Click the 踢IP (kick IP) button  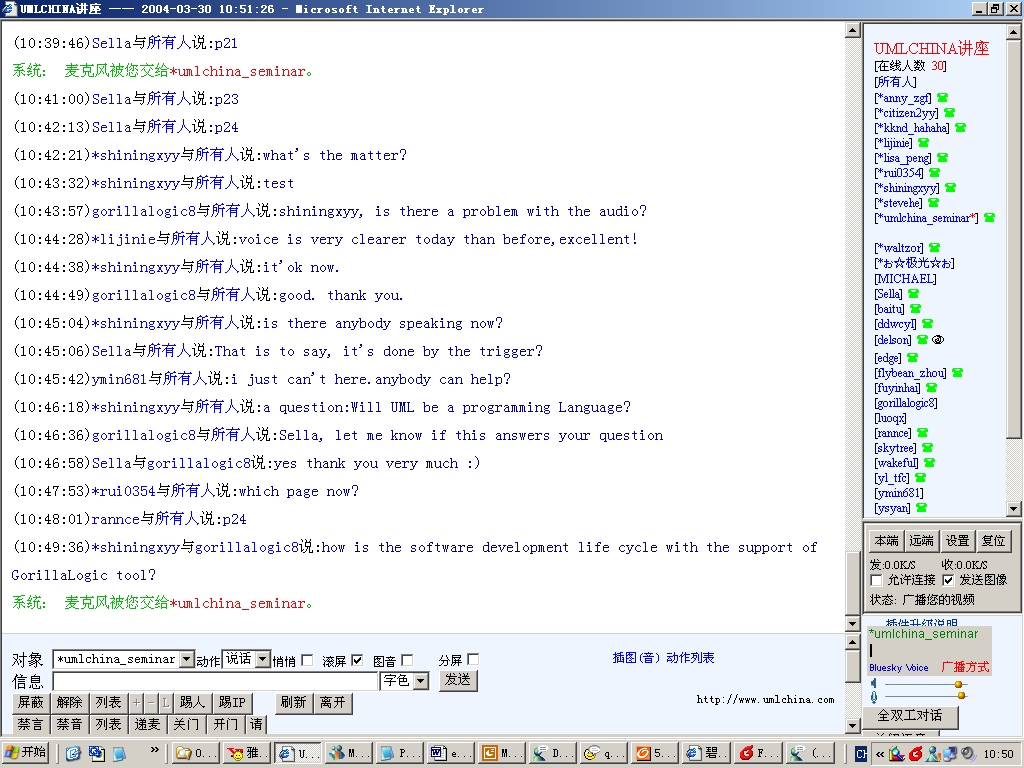click(x=232, y=703)
